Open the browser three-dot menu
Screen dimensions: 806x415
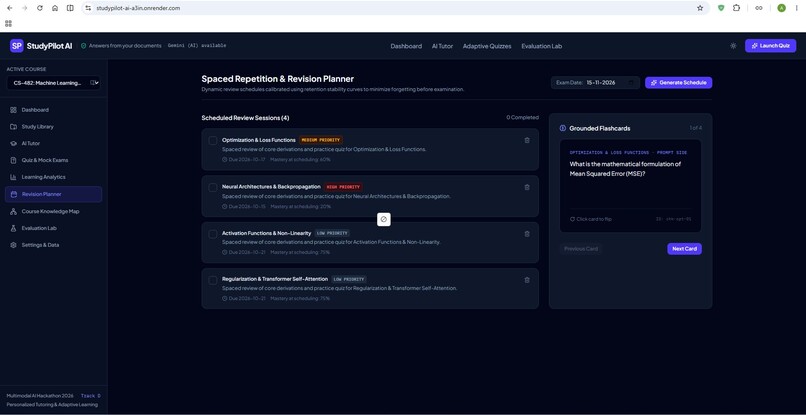click(797, 8)
